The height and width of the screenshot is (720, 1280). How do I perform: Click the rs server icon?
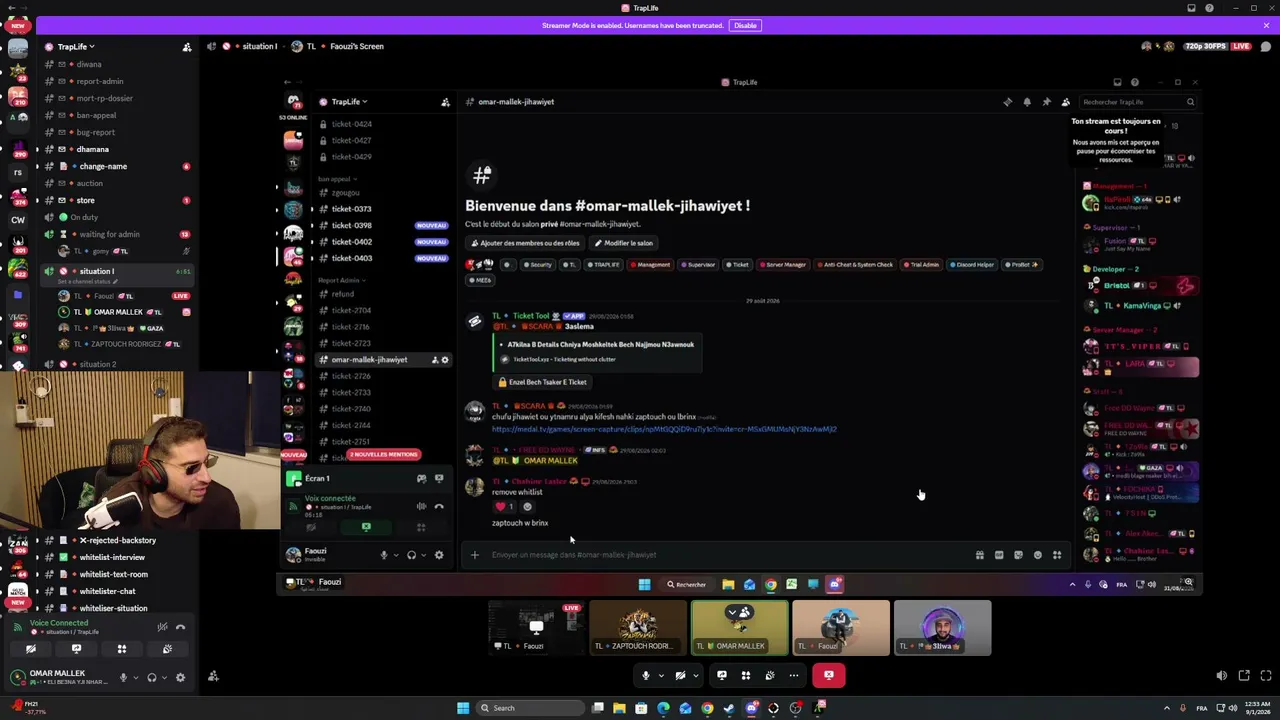coord(18,172)
